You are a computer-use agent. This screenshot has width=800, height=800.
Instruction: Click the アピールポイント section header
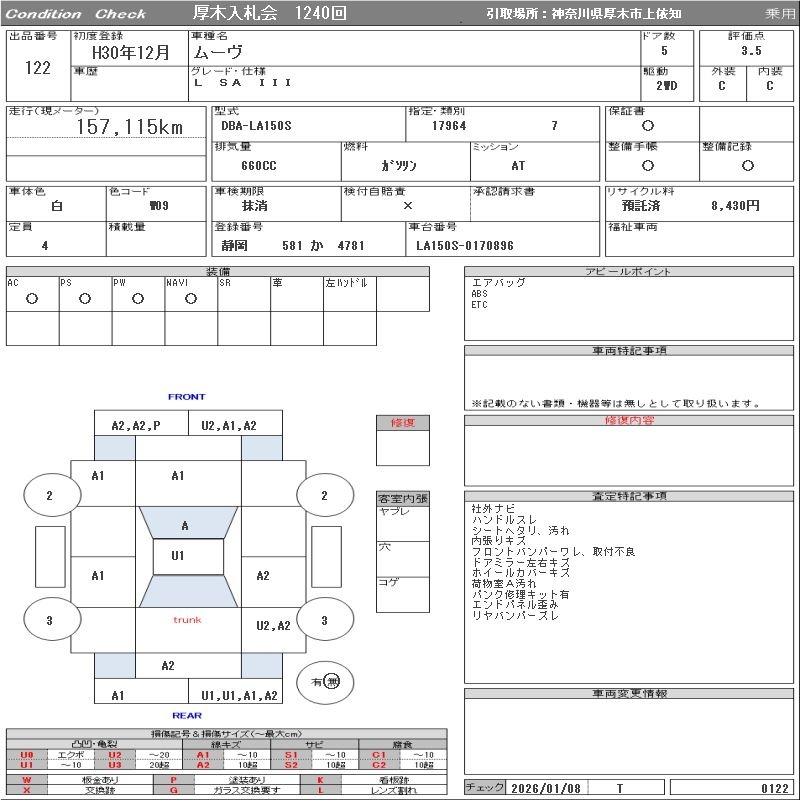(629, 271)
